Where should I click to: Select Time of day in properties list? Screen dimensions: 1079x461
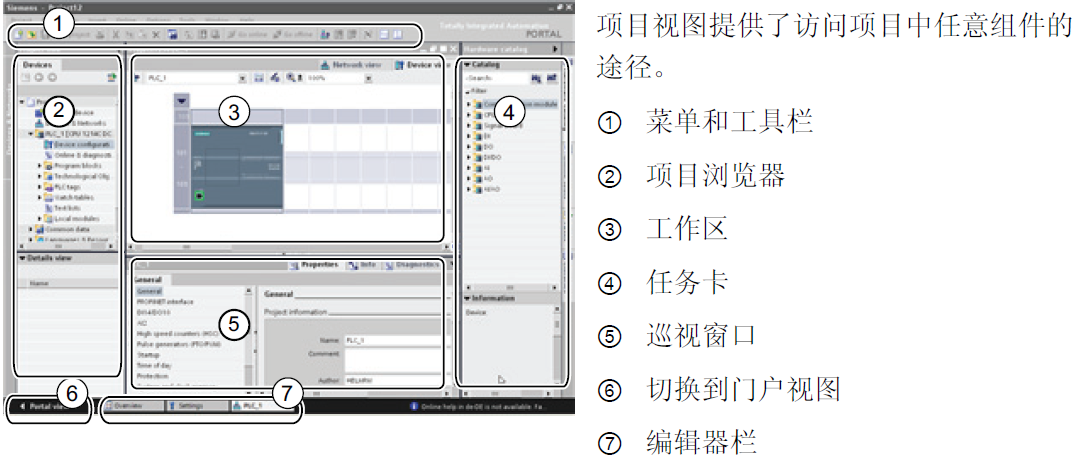click(154, 365)
